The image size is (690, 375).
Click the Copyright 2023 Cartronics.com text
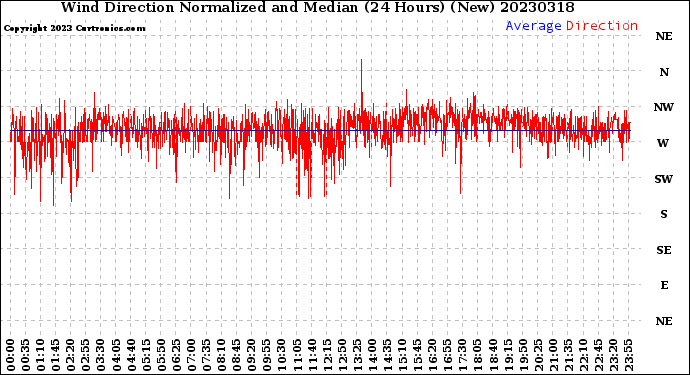tap(74, 29)
